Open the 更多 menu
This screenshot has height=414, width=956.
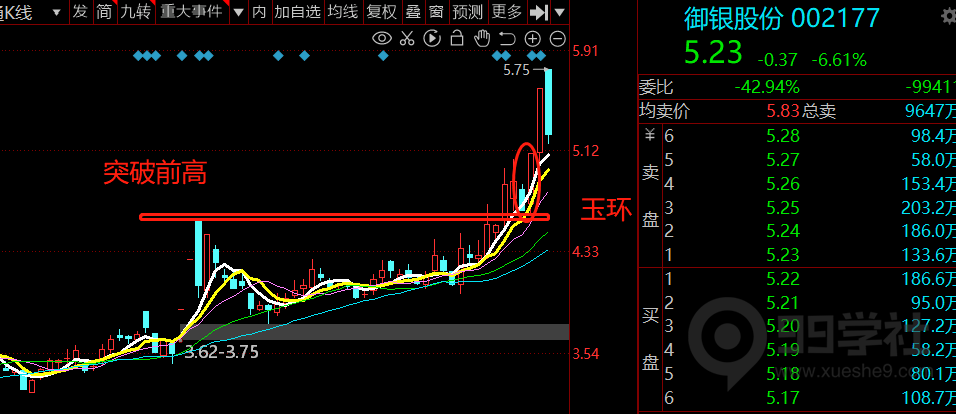tap(506, 12)
